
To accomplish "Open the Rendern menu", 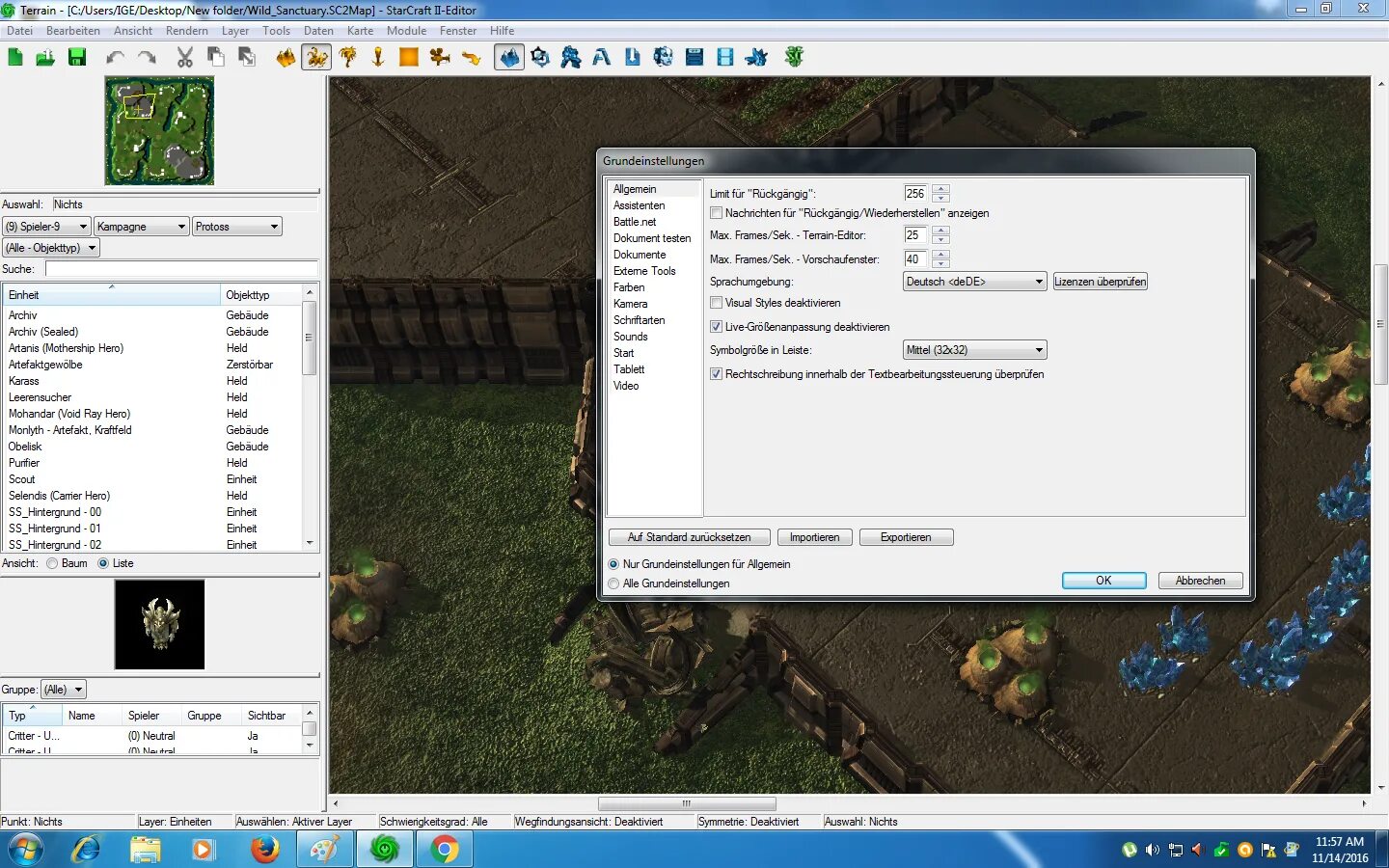I will pyautogui.click(x=187, y=31).
